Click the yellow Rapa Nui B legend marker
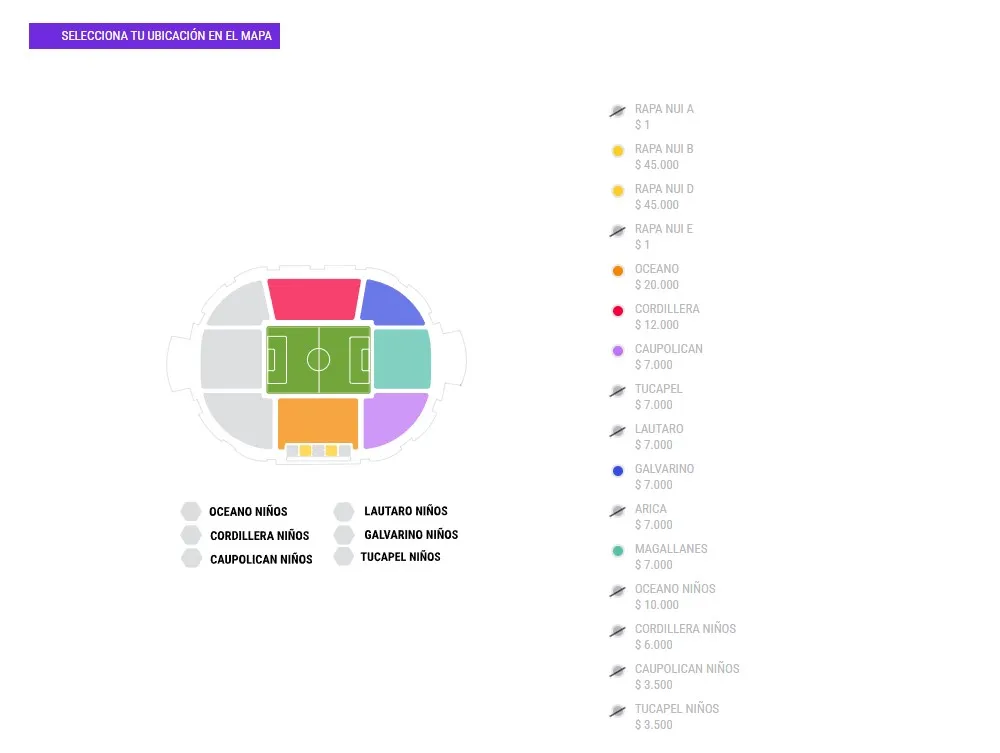This screenshot has width=1000, height=753. (618, 150)
